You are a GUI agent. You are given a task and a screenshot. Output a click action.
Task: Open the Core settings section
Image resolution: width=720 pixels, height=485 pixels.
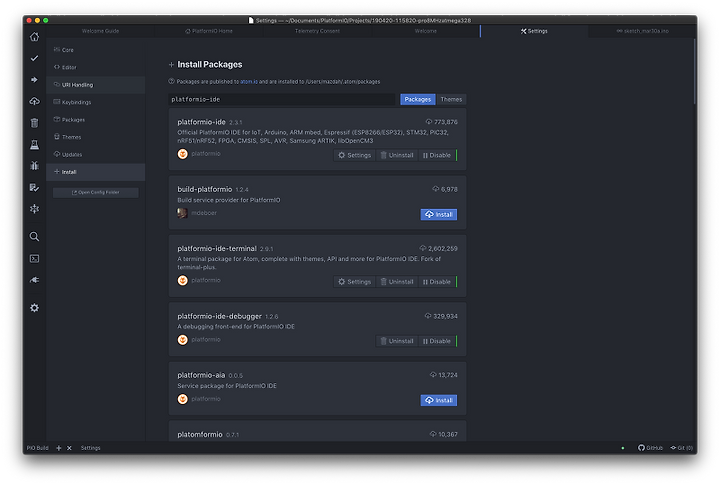click(96, 50)
